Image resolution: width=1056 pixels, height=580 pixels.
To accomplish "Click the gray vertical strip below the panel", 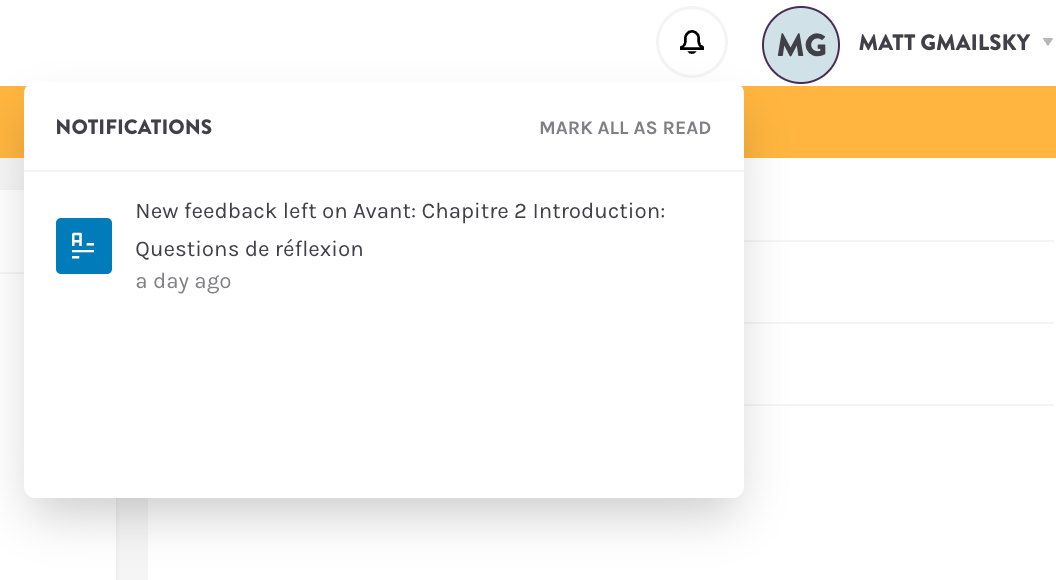I will [132, 540].
